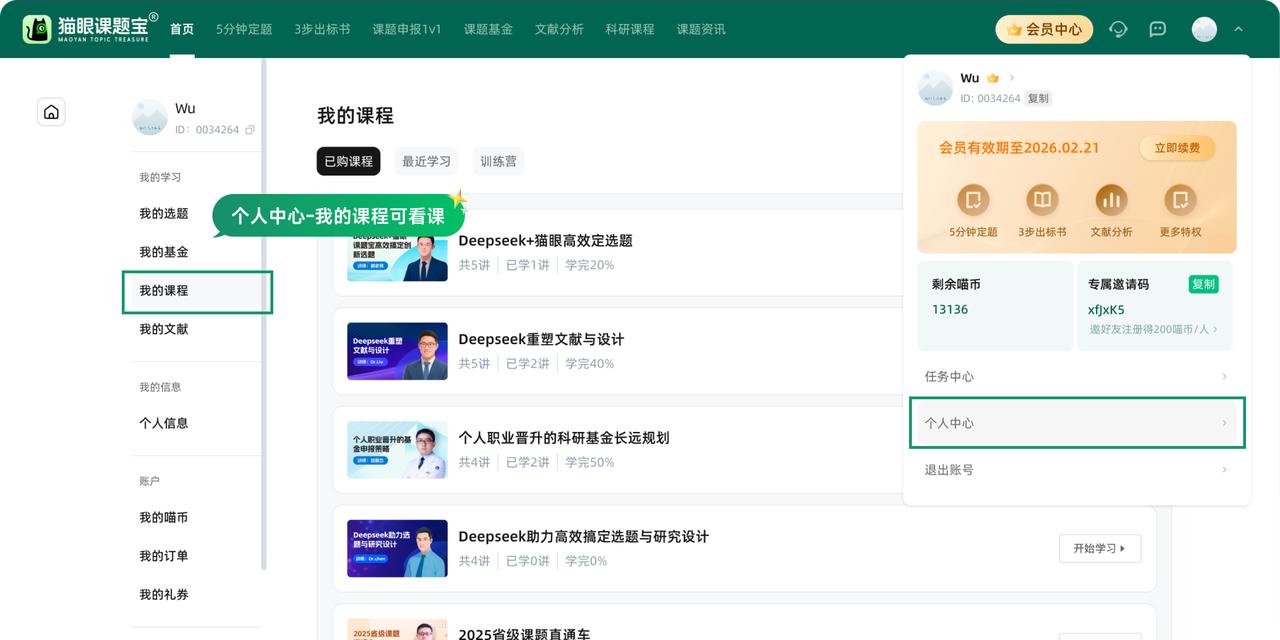Image resolution: width=1280 pixels, height=640 pixels.
Task: Click the 更多特权 membership icon
Action: coord(1180,200)
